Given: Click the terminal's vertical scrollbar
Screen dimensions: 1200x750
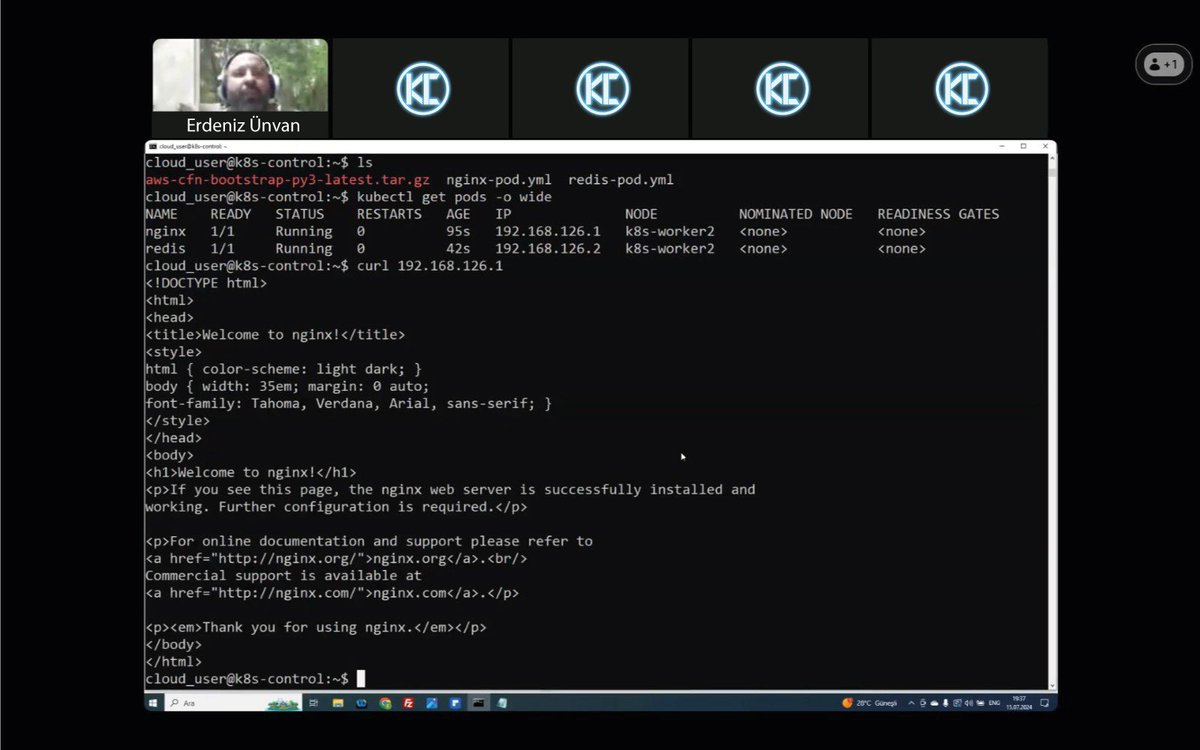Looking at the screenshot, I should tap(1052, 420).
